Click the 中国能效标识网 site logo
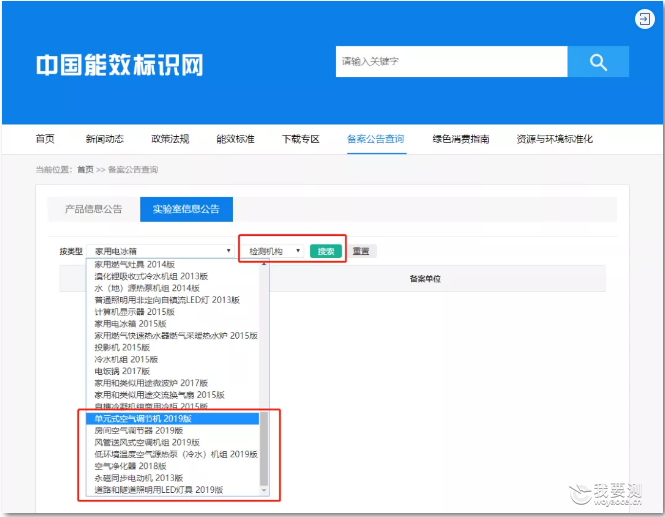The width and height of the screenshot is (665, 517). pos(120,65)
